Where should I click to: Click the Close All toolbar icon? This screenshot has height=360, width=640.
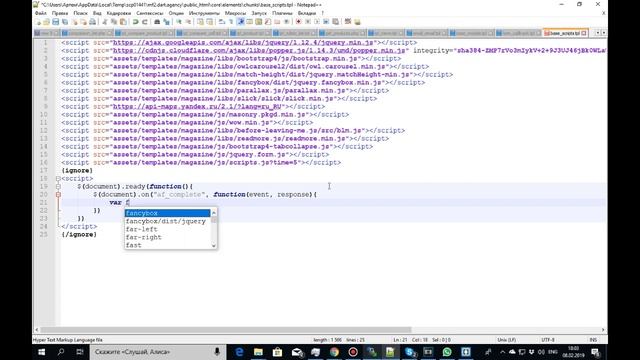coord(84,22)
